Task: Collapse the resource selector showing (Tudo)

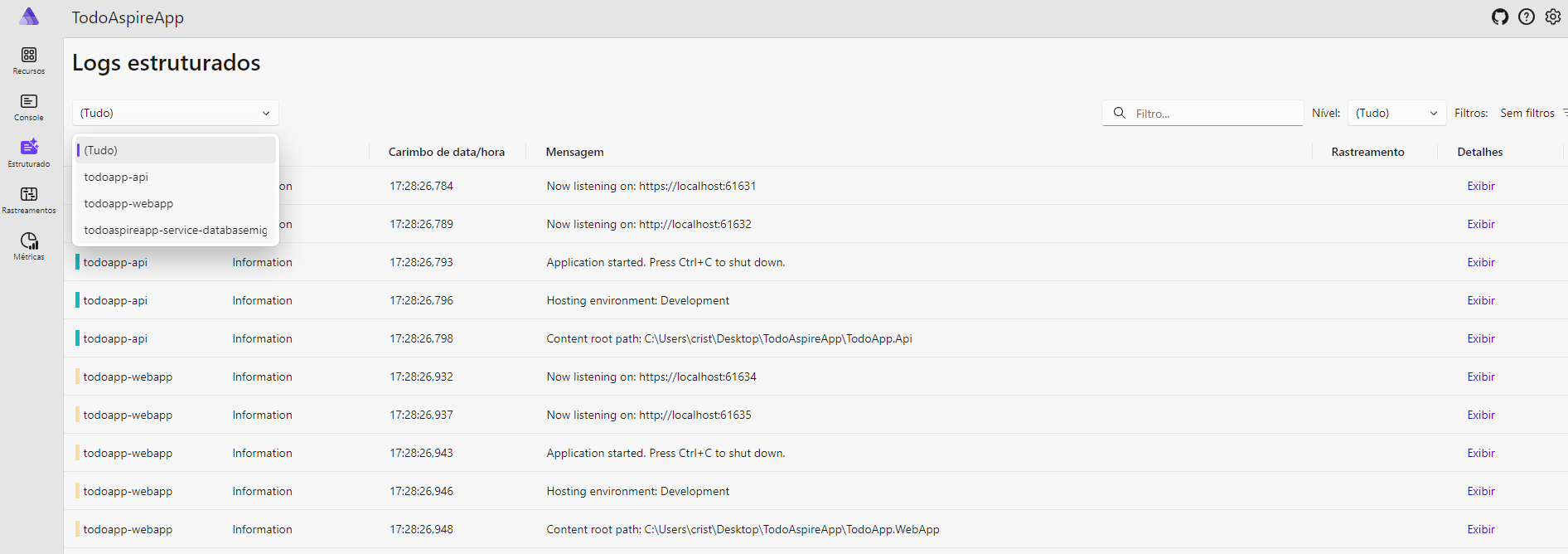Action: (x=175, y=113)
